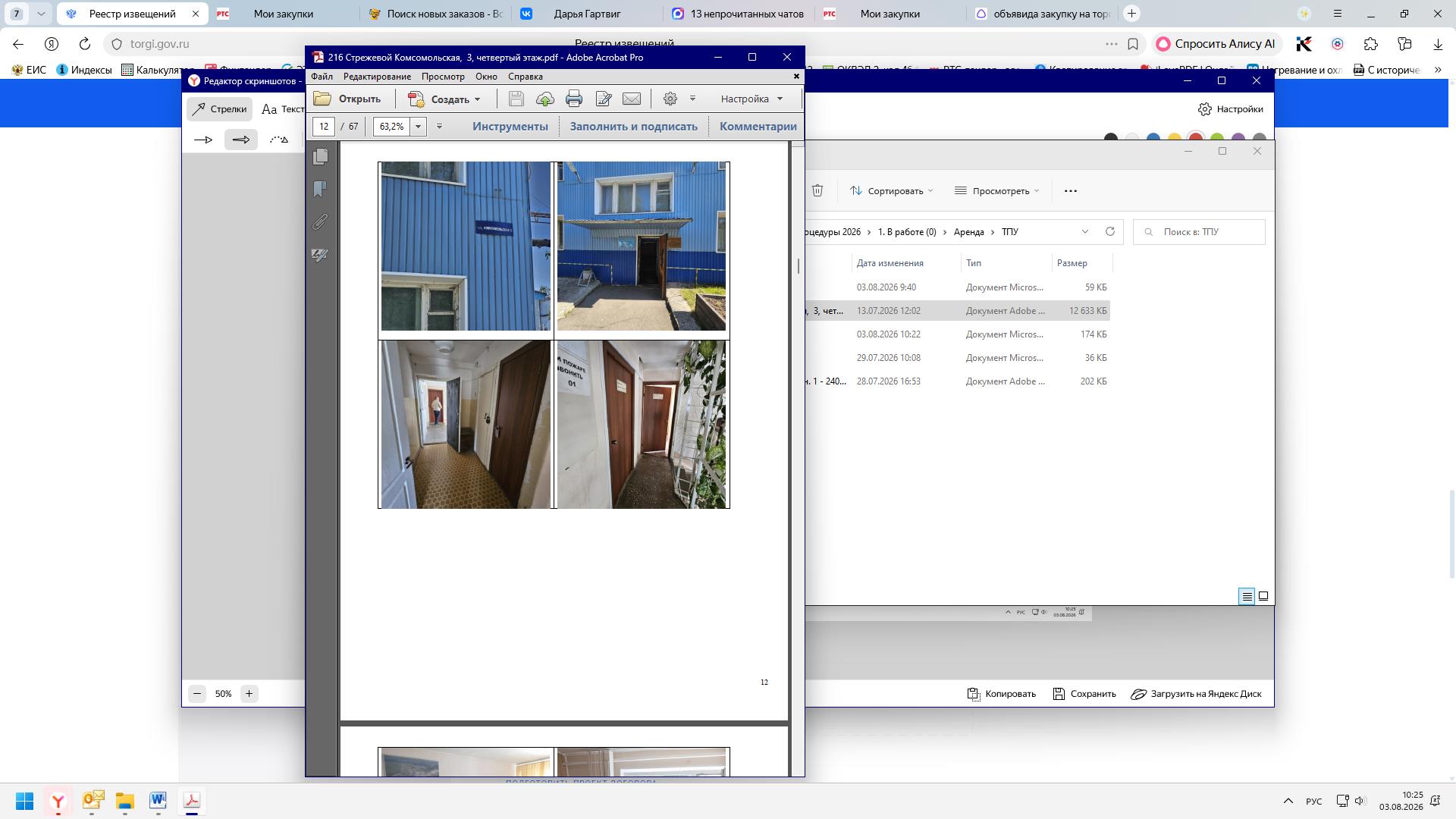Open the page thumbnails panel in Acrobat sidebar
The width and height of the screenshot is (1456, 819).
click(x=321, y=156)
